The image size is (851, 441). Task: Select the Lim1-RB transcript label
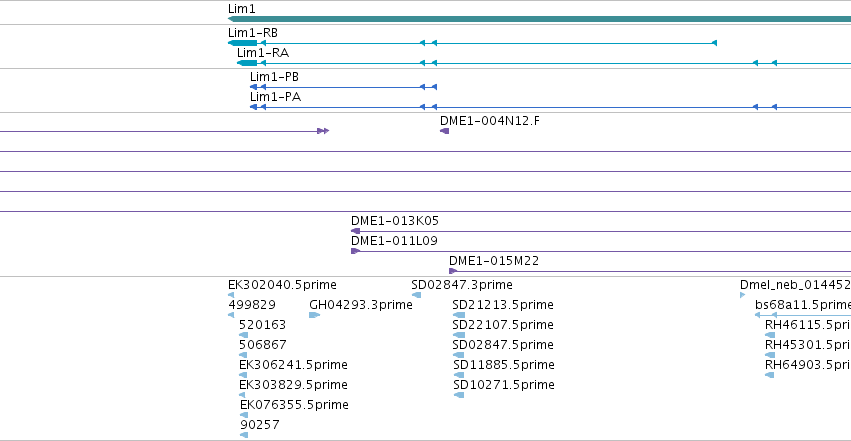click(253, 33)
